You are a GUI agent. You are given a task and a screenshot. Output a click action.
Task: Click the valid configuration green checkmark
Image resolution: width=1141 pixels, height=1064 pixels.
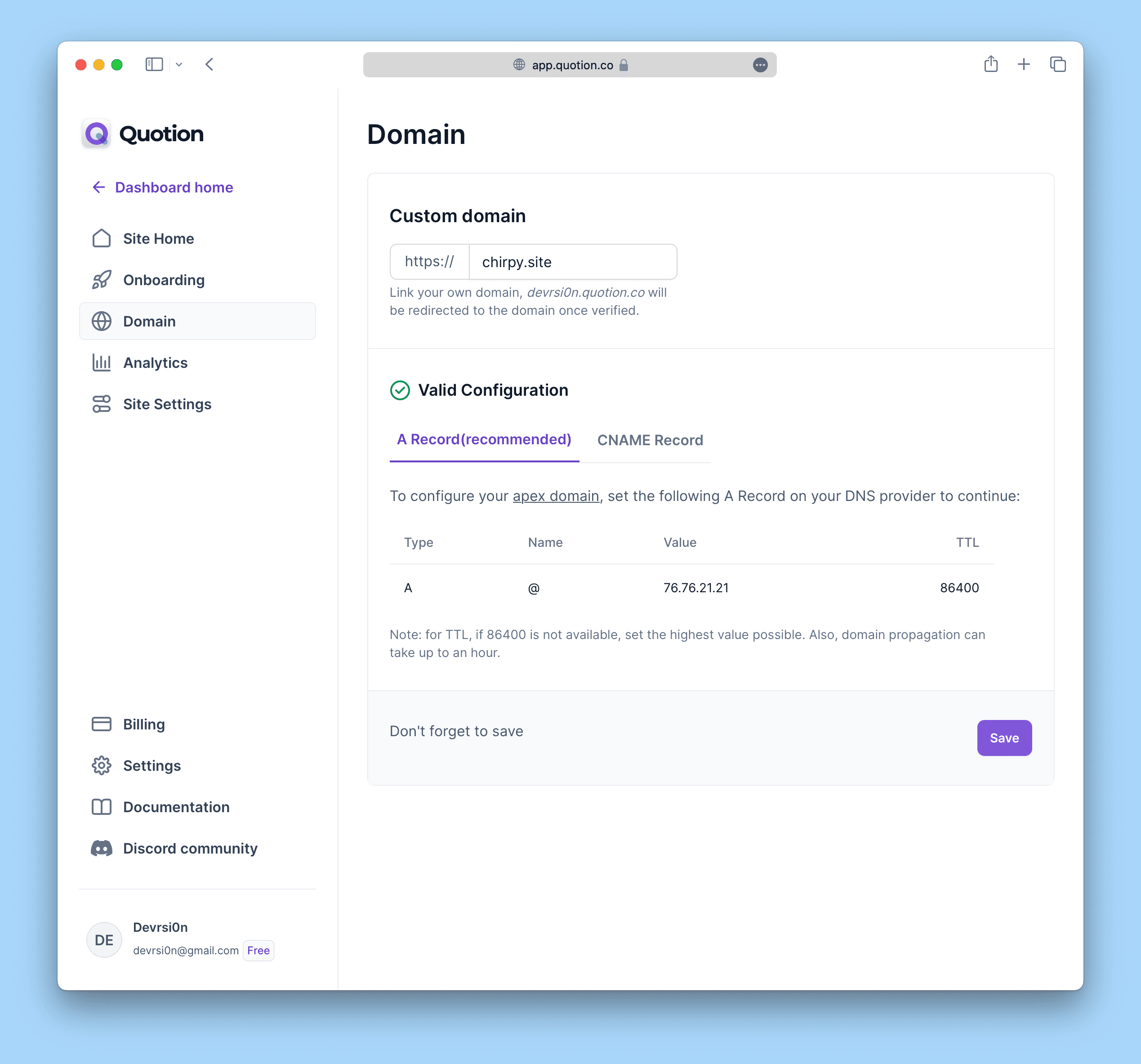click(x=399, y=390)
